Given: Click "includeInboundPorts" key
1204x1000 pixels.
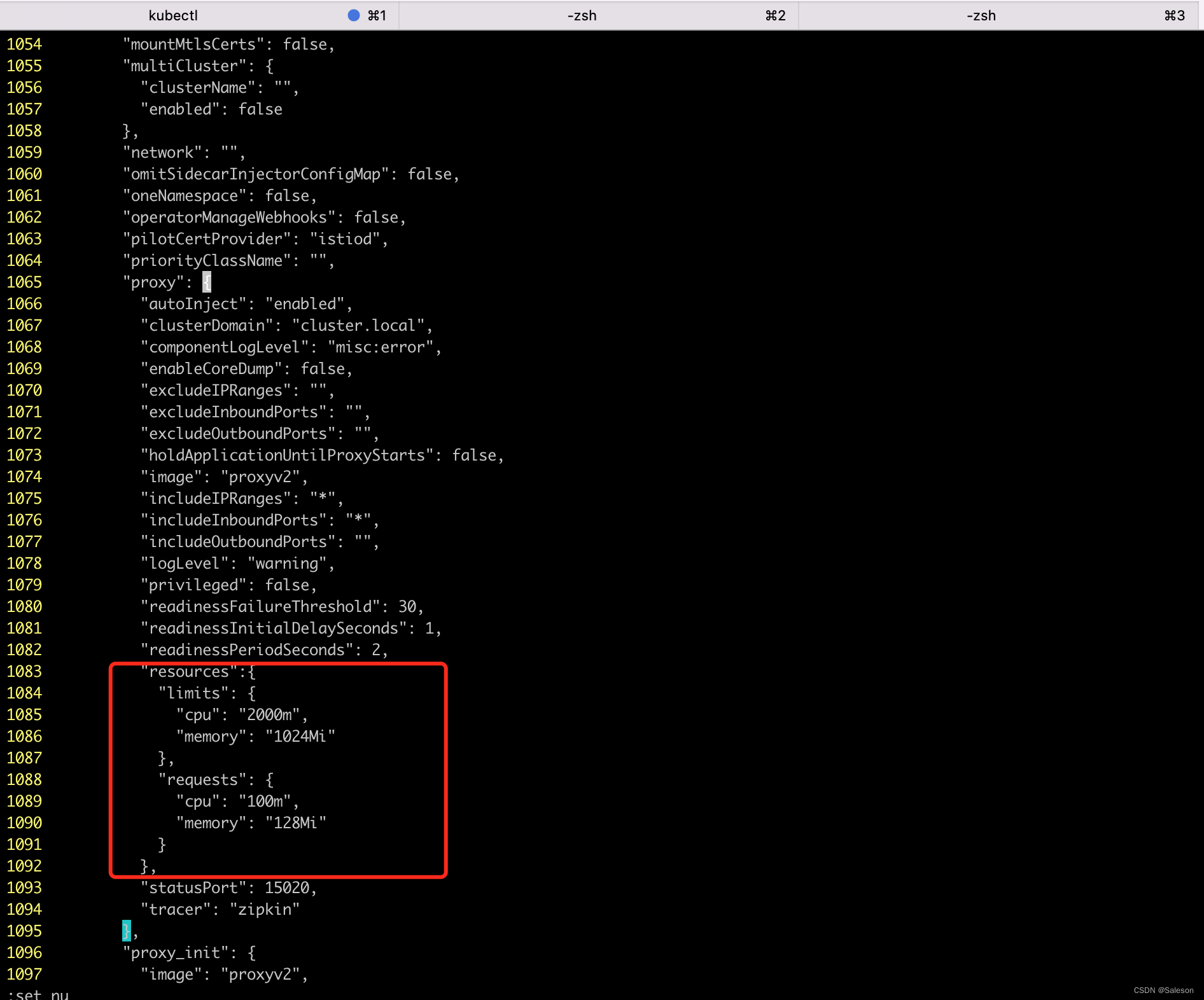Looking at the screenshot, I should click(x=234, y=520).
